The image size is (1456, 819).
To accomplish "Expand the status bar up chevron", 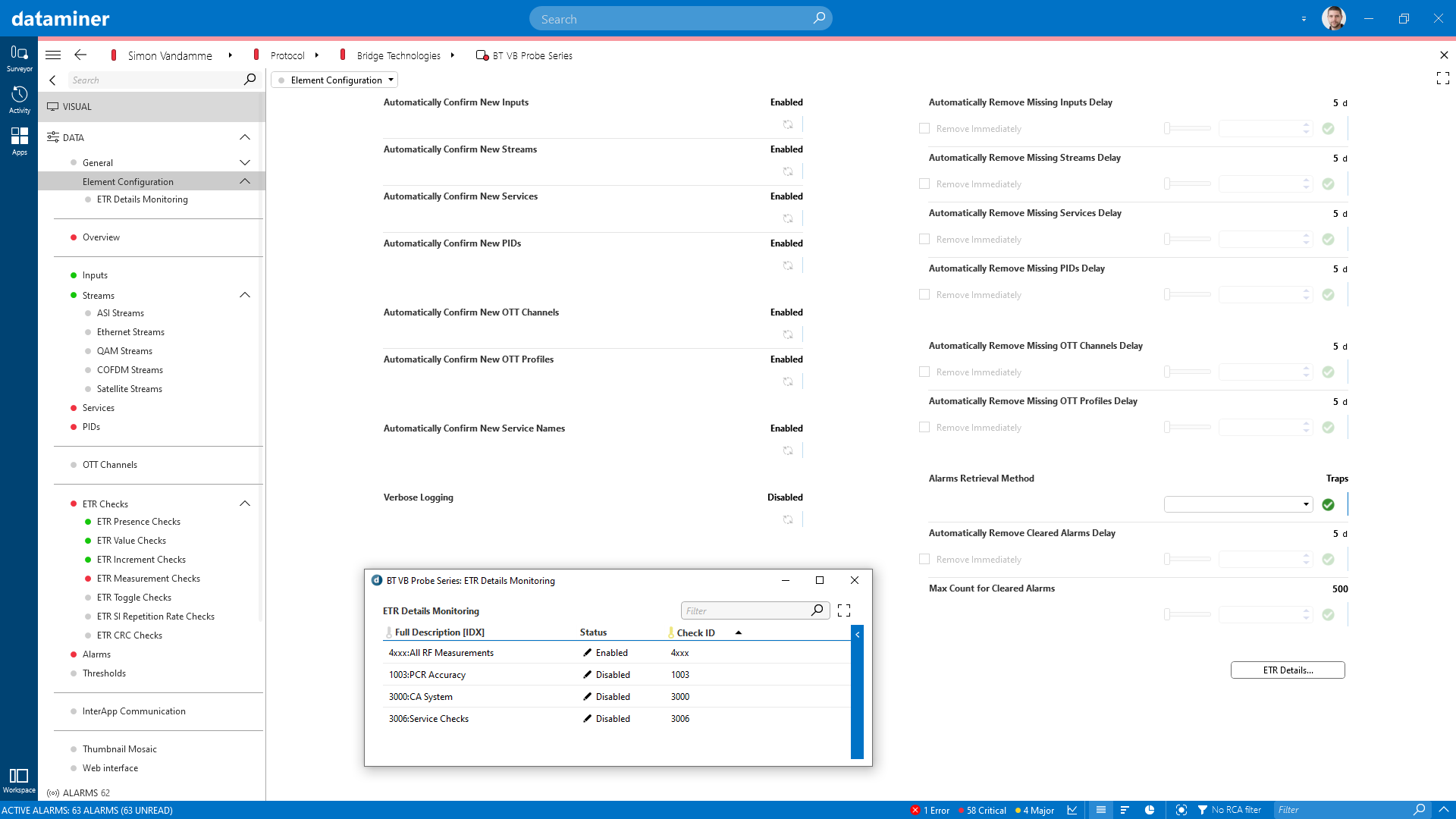I will [x=1443, y=810].
